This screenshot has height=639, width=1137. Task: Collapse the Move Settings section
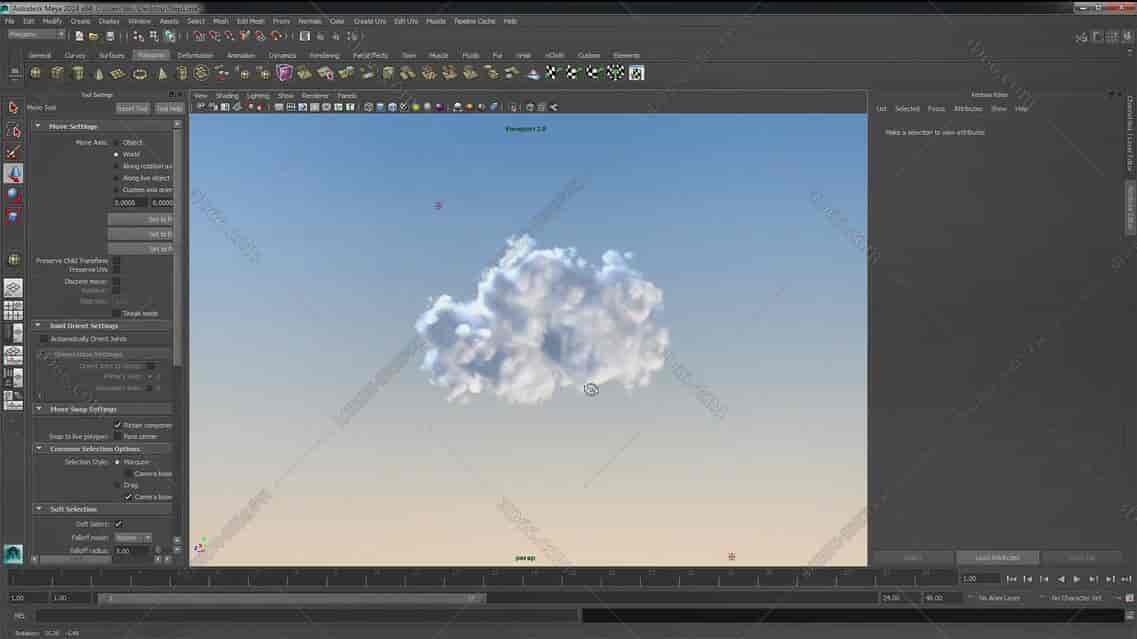(x=38, y=125)
